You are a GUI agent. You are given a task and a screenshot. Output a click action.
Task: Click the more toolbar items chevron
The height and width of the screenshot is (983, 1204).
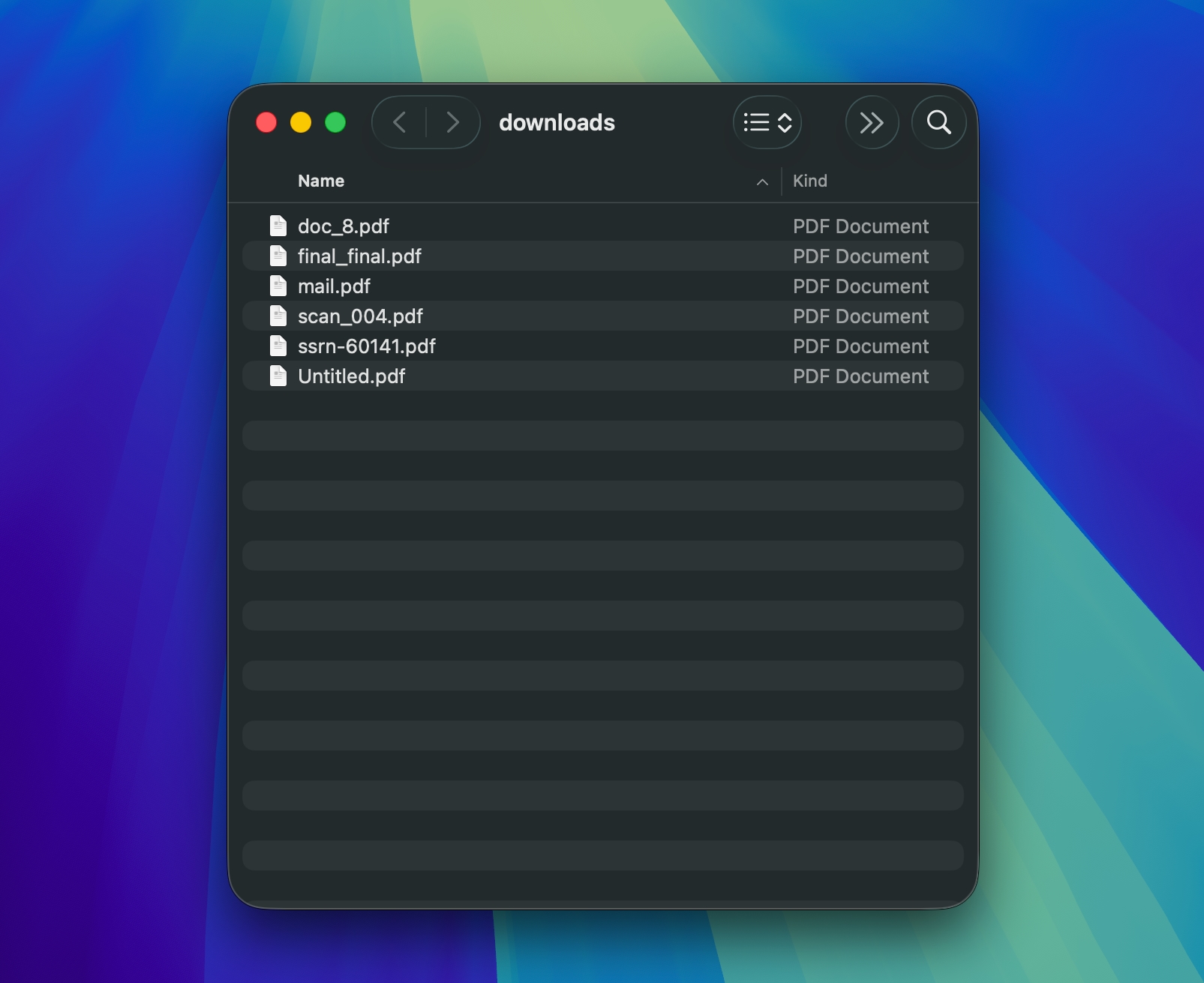click(x=872, y=122)
